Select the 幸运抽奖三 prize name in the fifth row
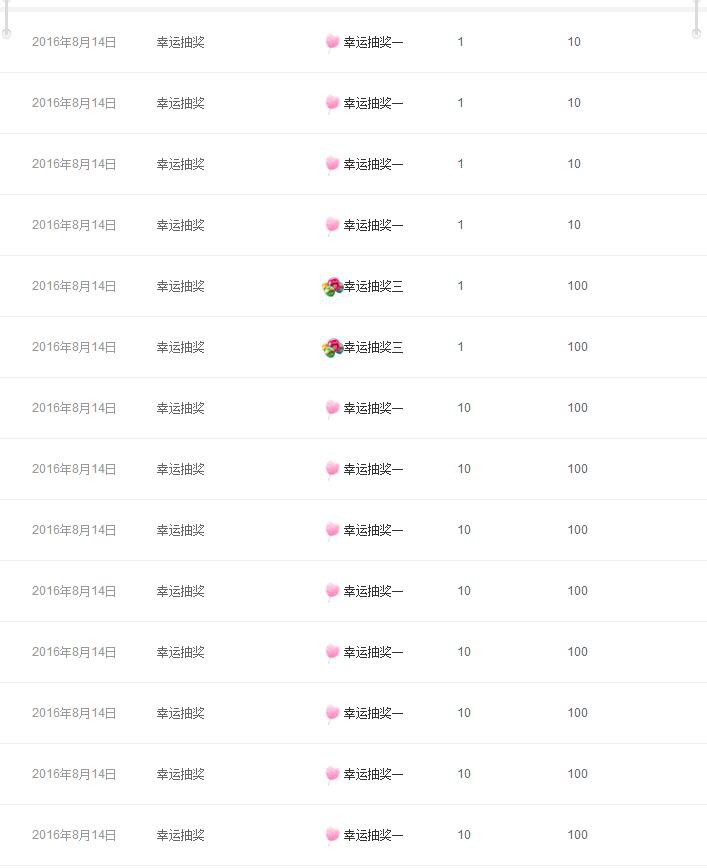This screenshot has height=868, width=707. 373,286
